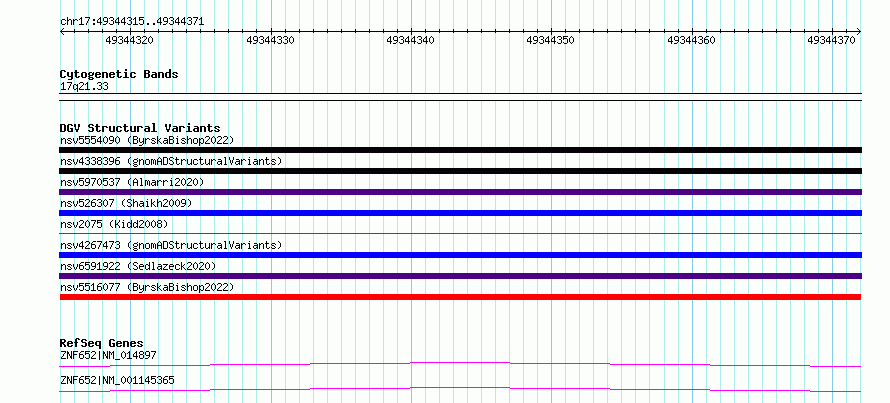890x403 pixels.
Task: Click ruler position 49344360
Action: click(691, 40)
